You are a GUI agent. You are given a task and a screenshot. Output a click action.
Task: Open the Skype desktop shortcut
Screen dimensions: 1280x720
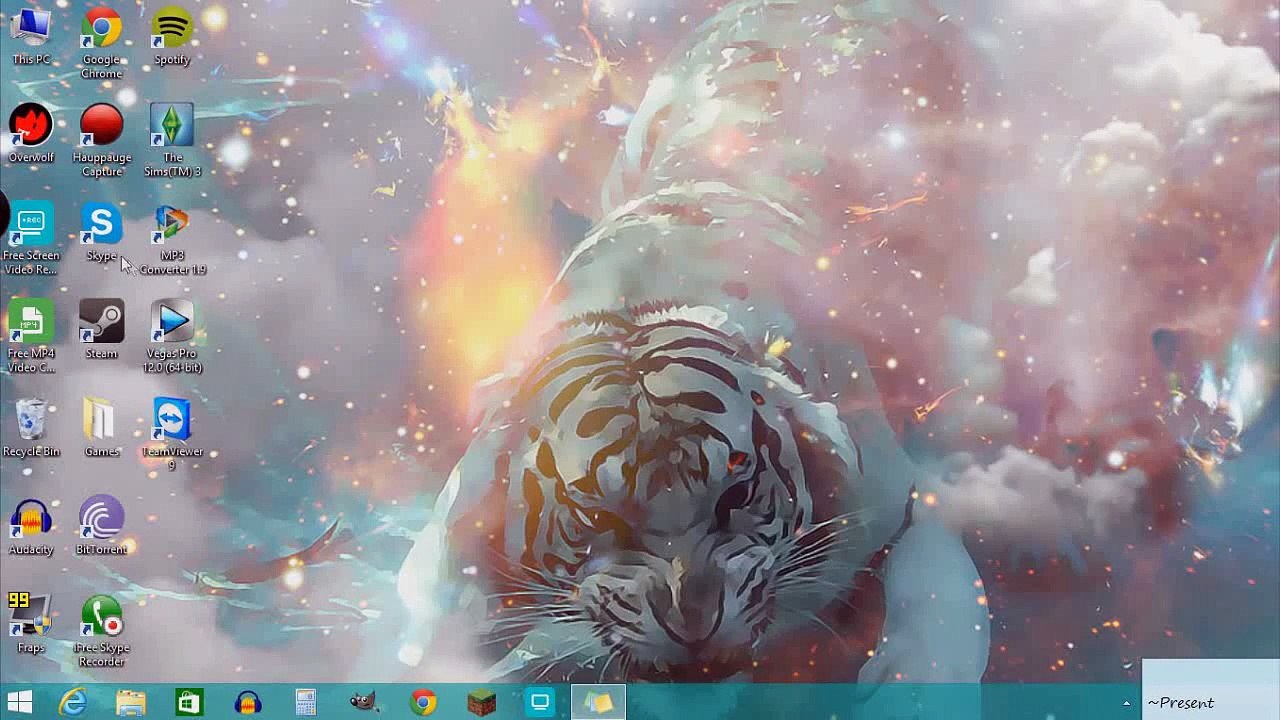tap(101, 232)
